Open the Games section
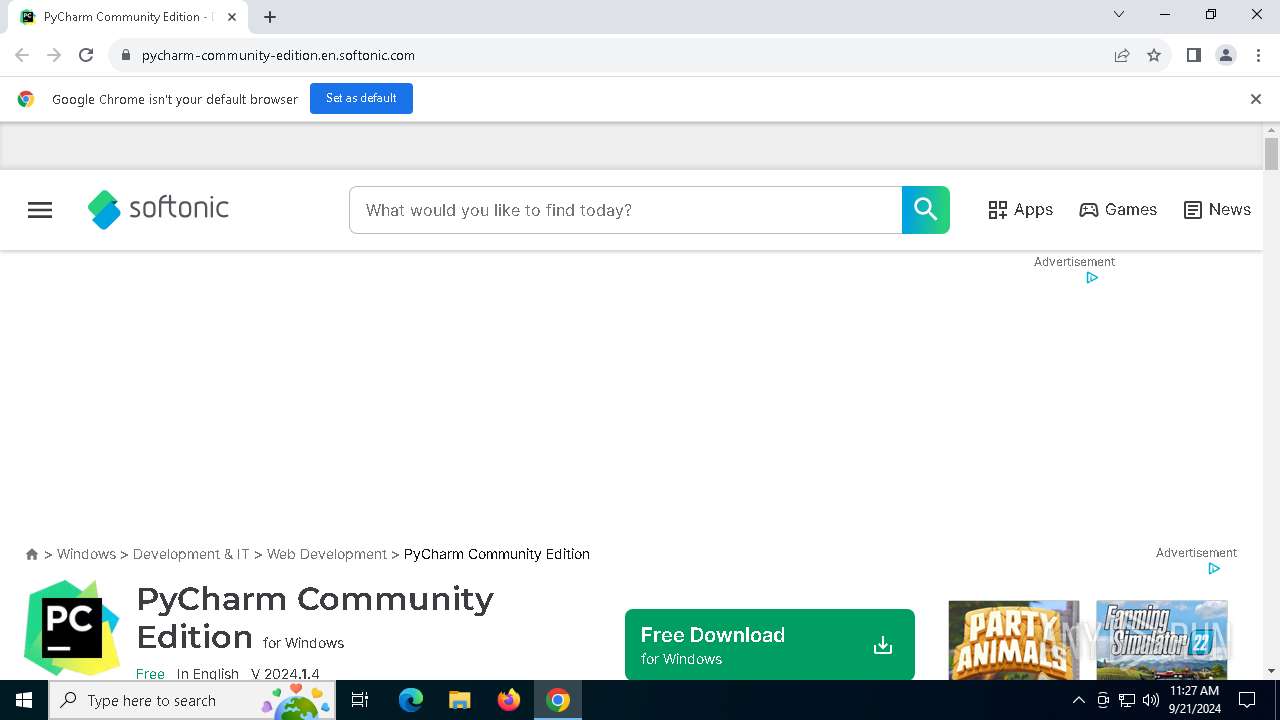Image resolution: width=1280 pixels, height=720 pixels. click(x=1118, y=210)
